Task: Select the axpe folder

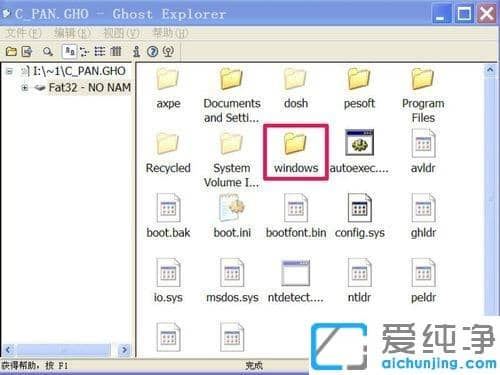Action: 168,88
